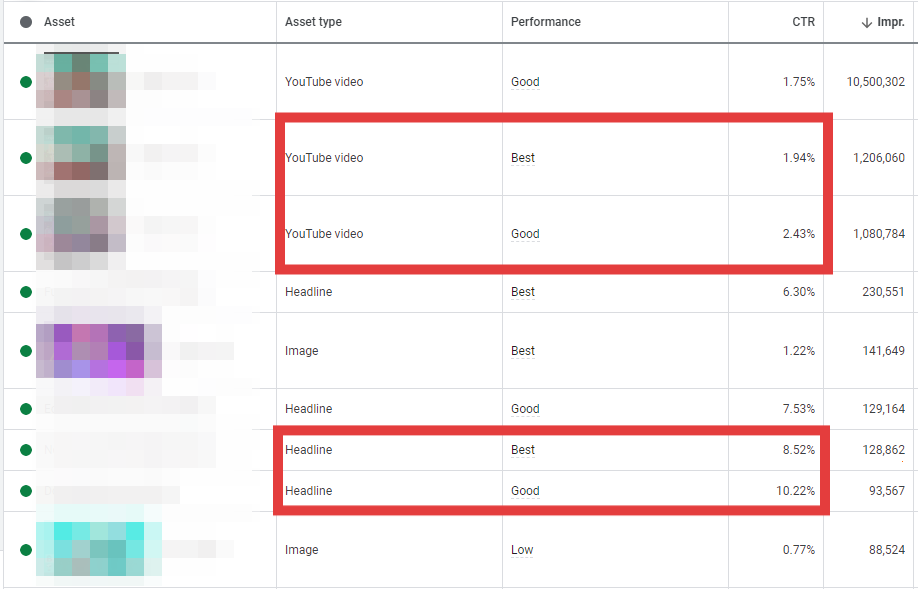Click the Low performance label
This screenshot has width=918, height=589.
[522, 550]
